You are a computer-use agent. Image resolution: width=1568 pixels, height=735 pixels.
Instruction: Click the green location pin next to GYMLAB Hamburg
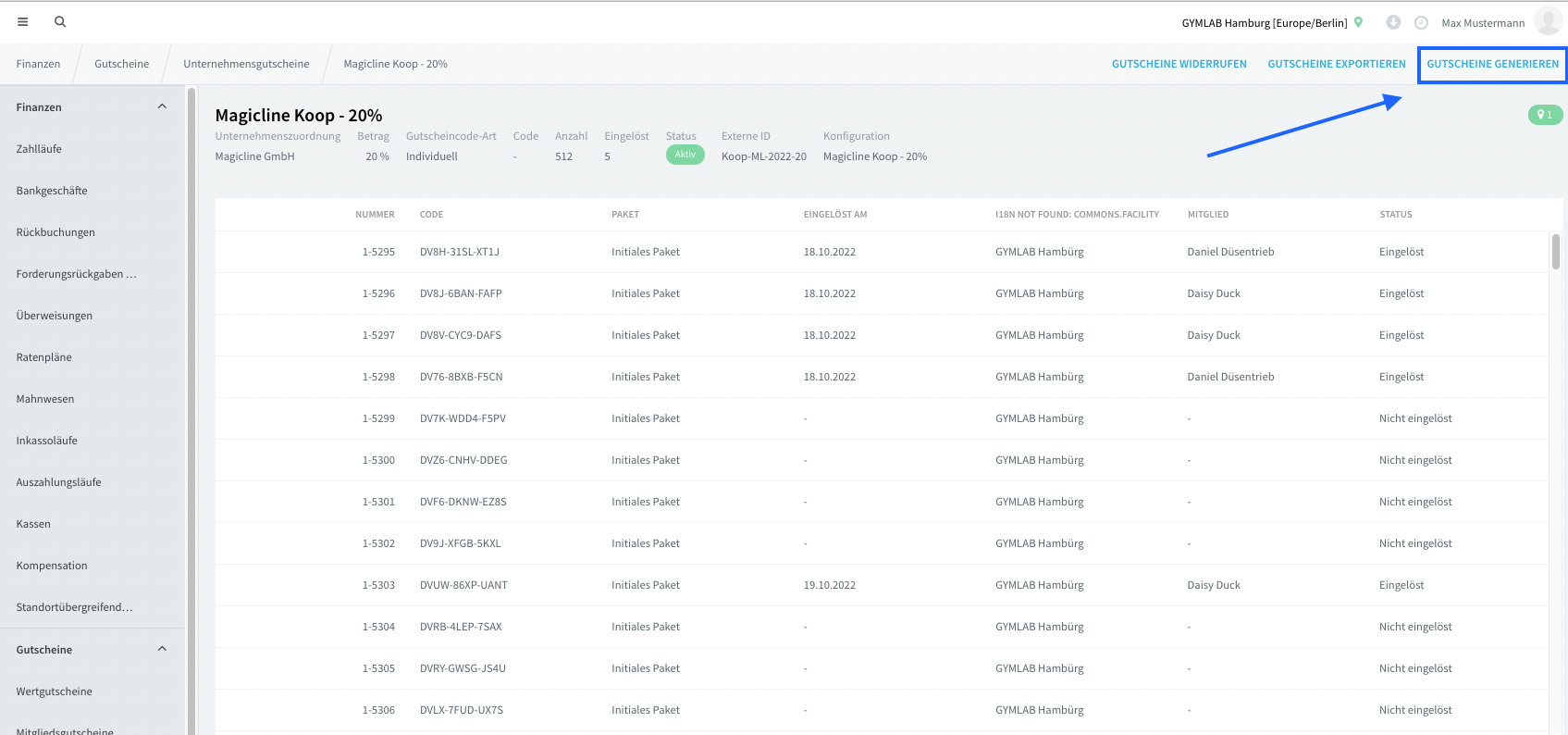[1358, 22]
